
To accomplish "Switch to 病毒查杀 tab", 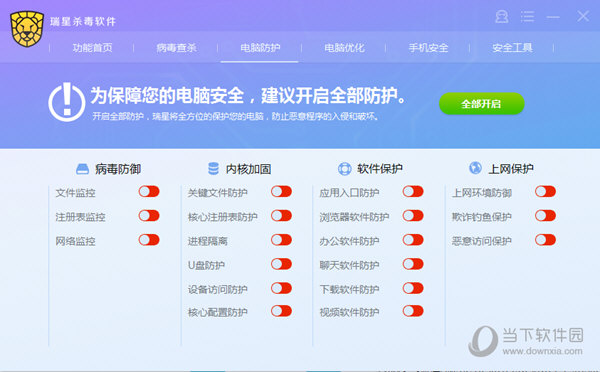I will click(176, 48).
